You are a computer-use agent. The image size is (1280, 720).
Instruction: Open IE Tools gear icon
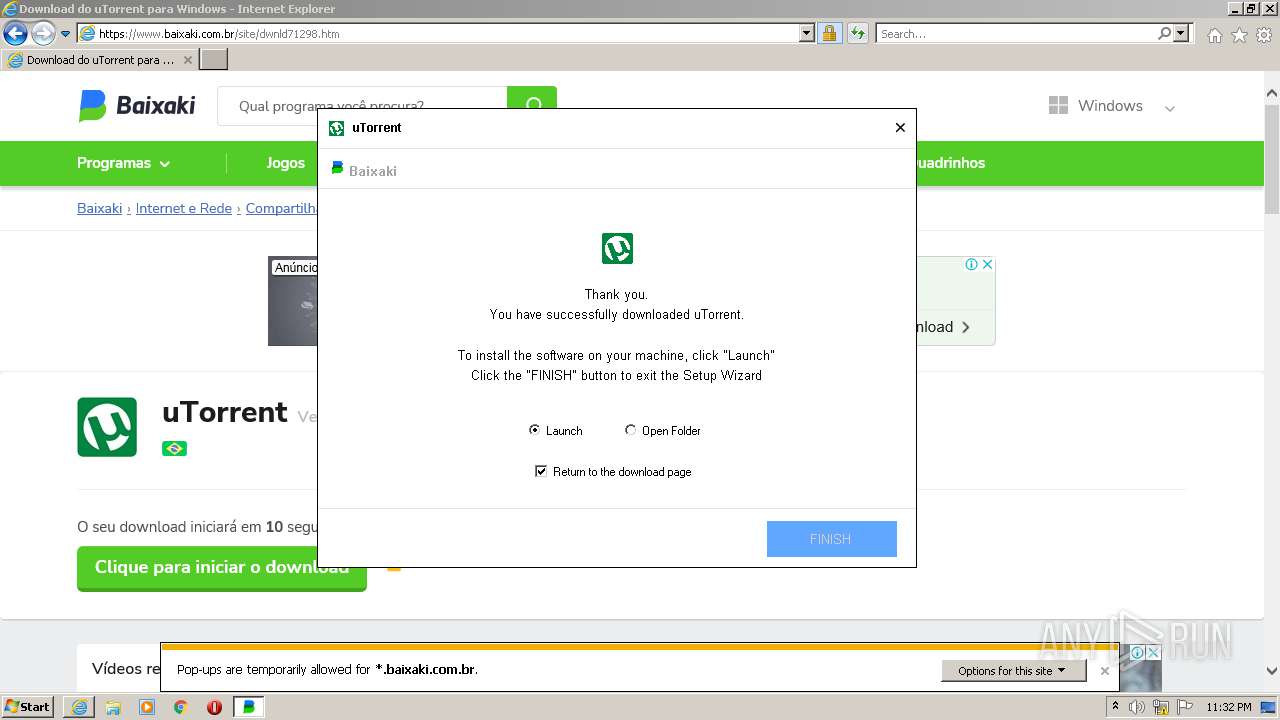coord(1264,35)
